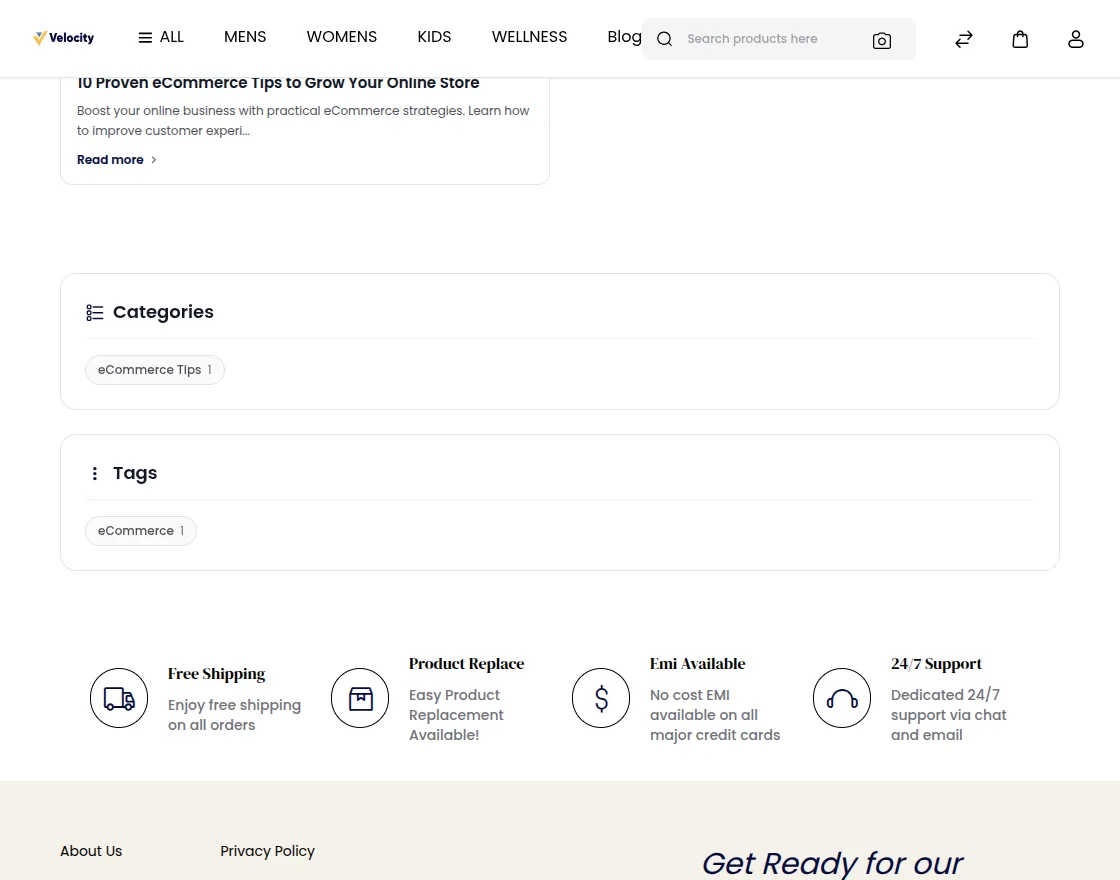Click the 24/7 Support headphones icon
This screenshot has height=880, width=1120.
point(841,698)
